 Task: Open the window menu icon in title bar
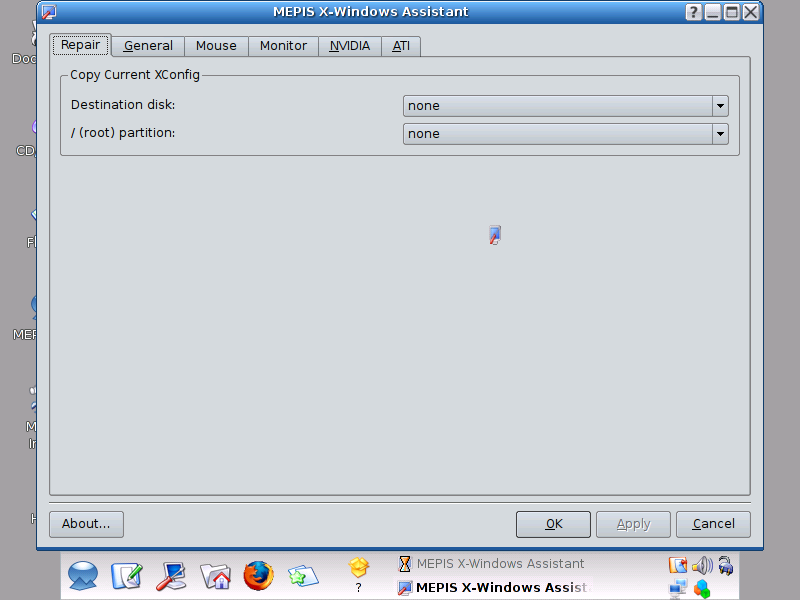click(x=49, y=12)
